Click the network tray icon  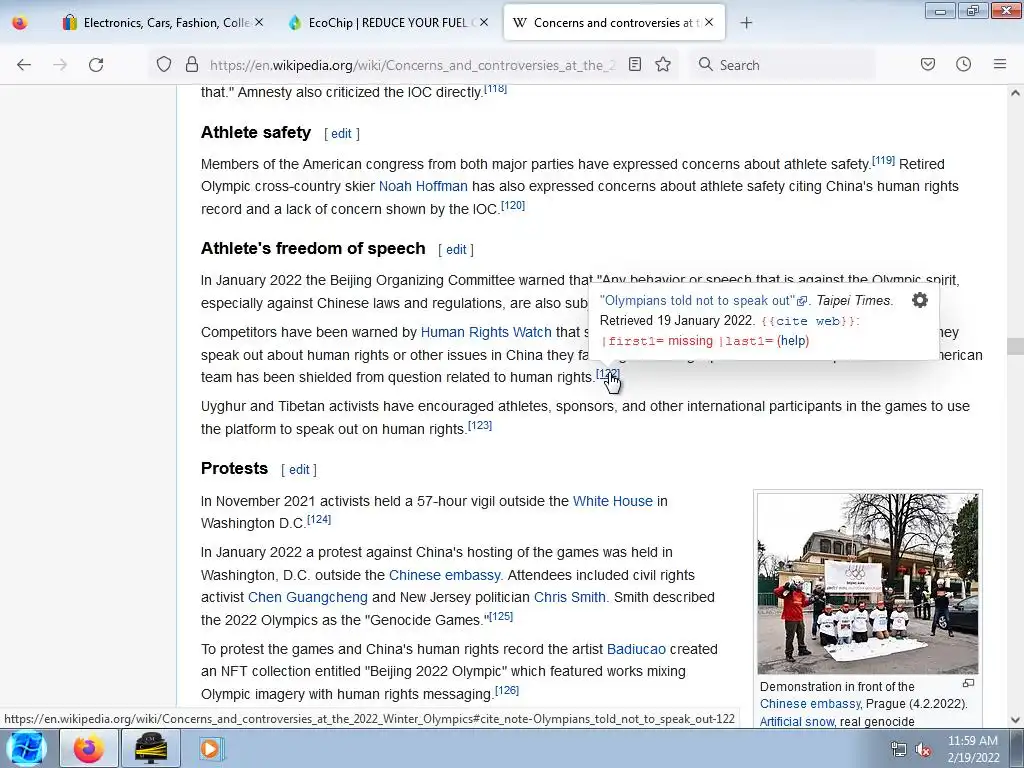(x=899, y=750)
